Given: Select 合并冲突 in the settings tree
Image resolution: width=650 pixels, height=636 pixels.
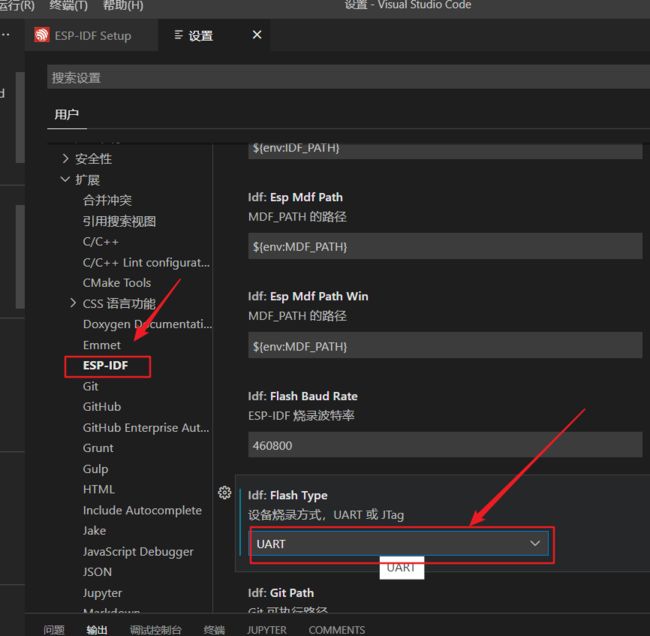Looking at the screenshot, I should [107, 200].
